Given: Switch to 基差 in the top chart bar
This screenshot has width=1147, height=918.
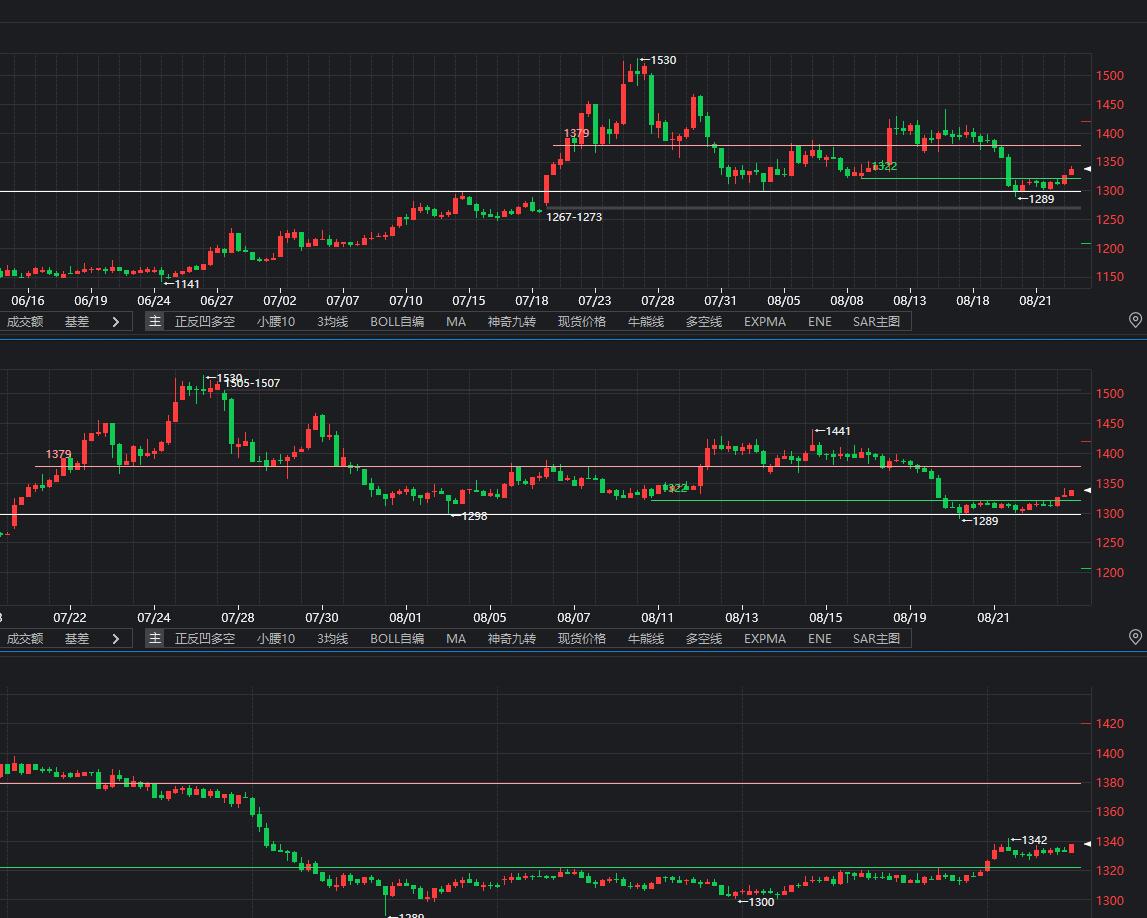Looking at the screenshot, I should click(x=77, y=322).
